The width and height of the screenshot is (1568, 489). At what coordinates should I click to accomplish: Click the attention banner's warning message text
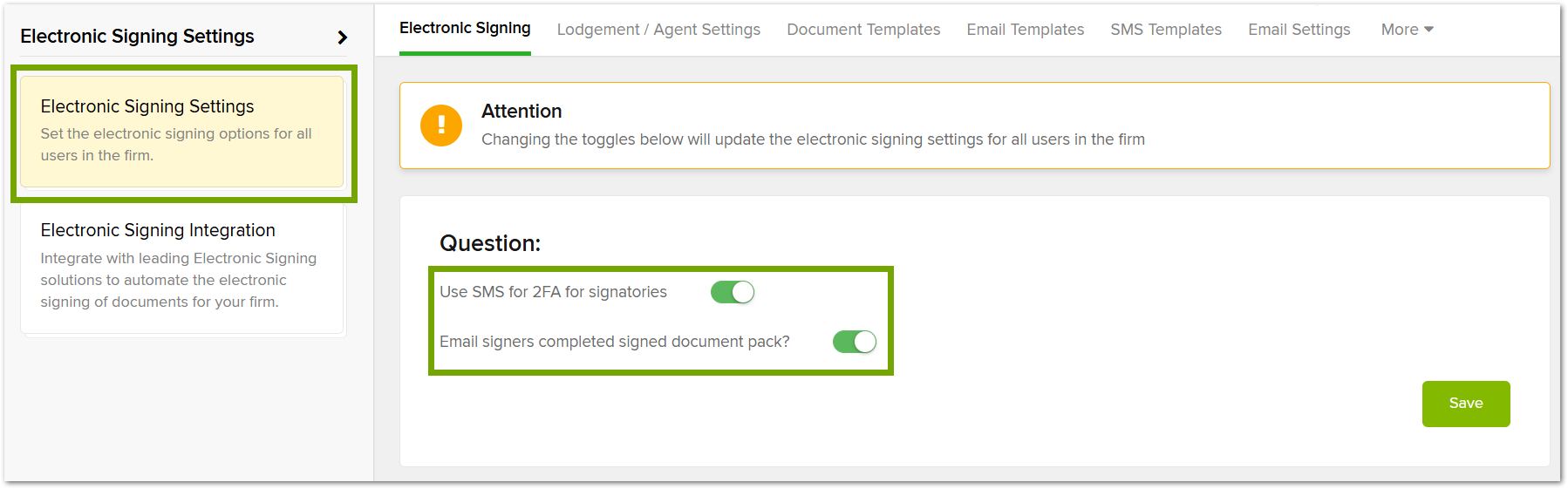[x=813, y=139]
